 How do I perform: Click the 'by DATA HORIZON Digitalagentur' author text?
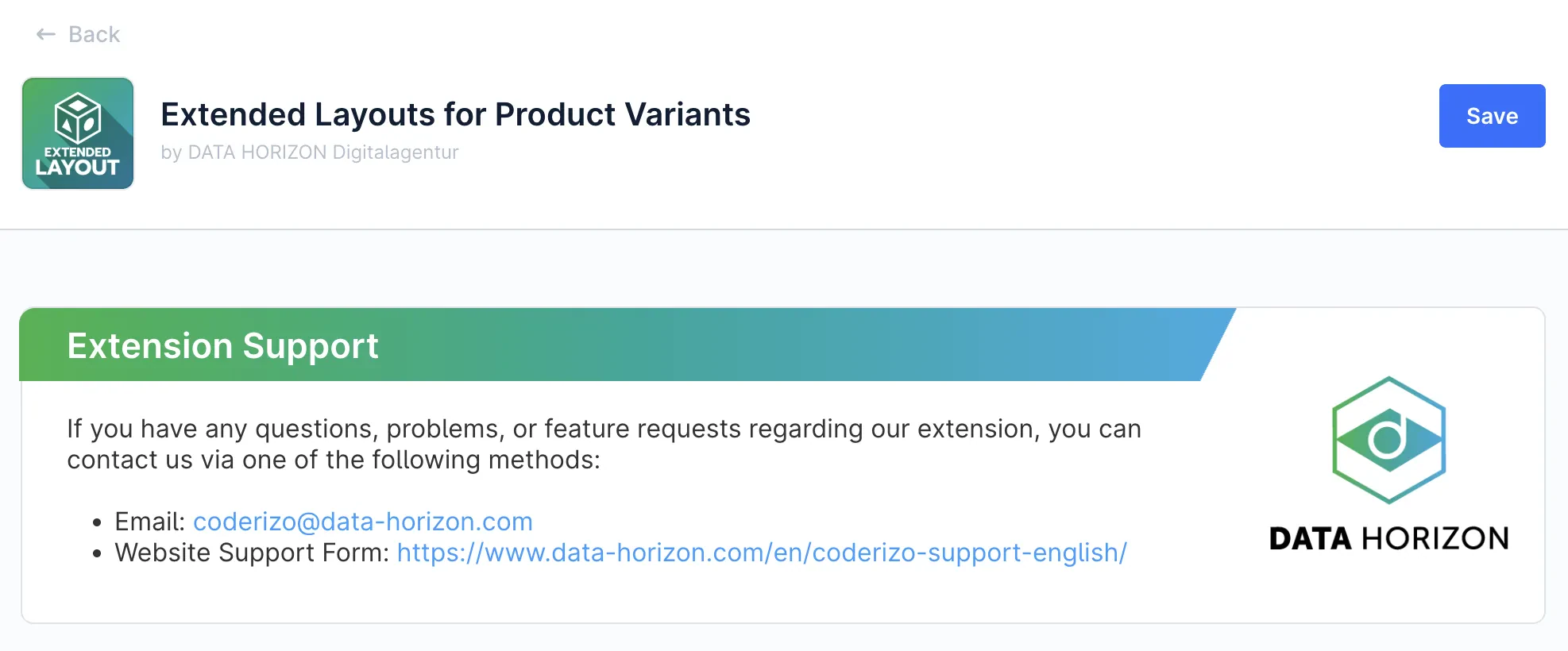[310, 152]
